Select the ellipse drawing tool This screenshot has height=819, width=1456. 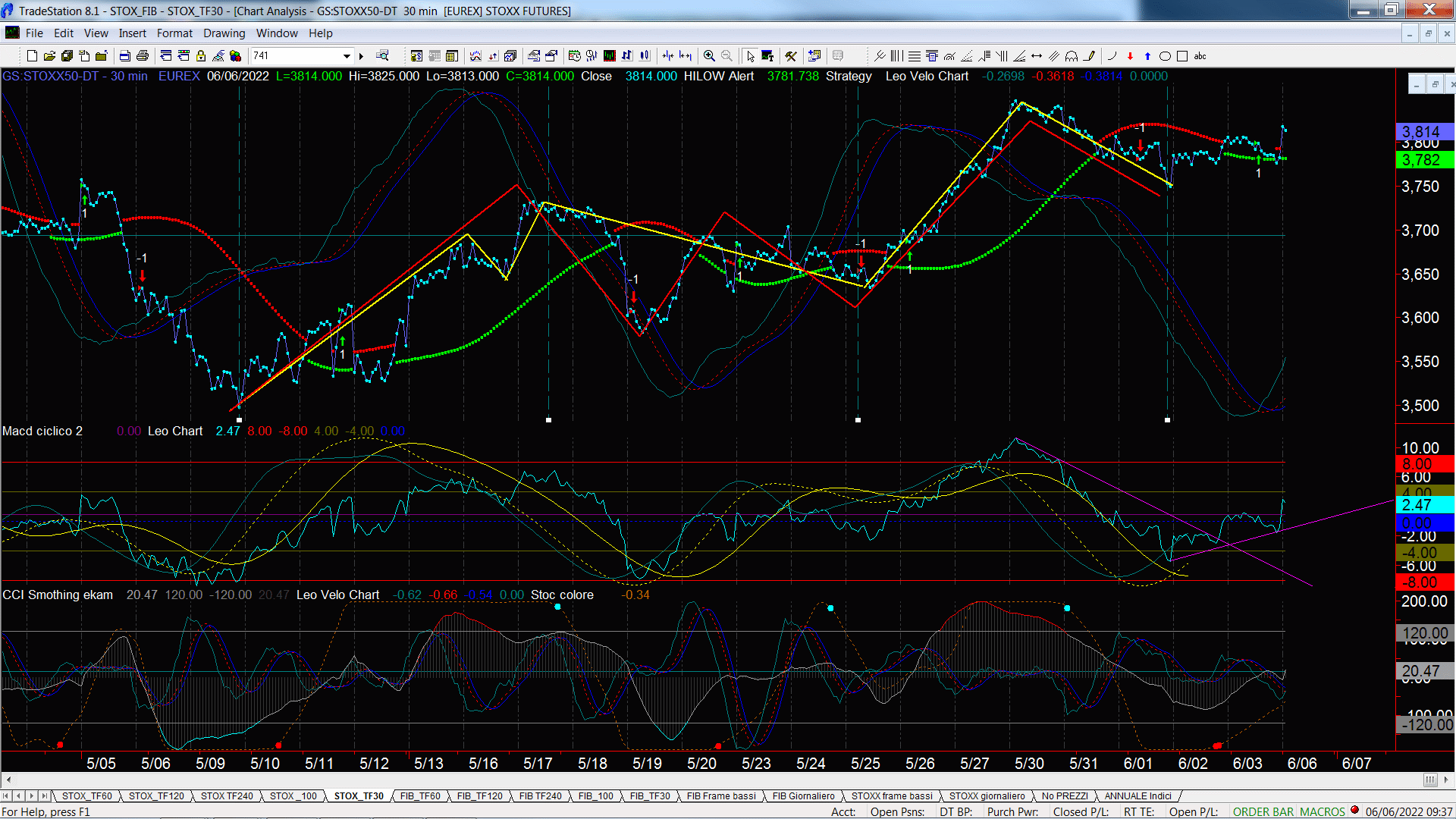(x=1166, y=56)
